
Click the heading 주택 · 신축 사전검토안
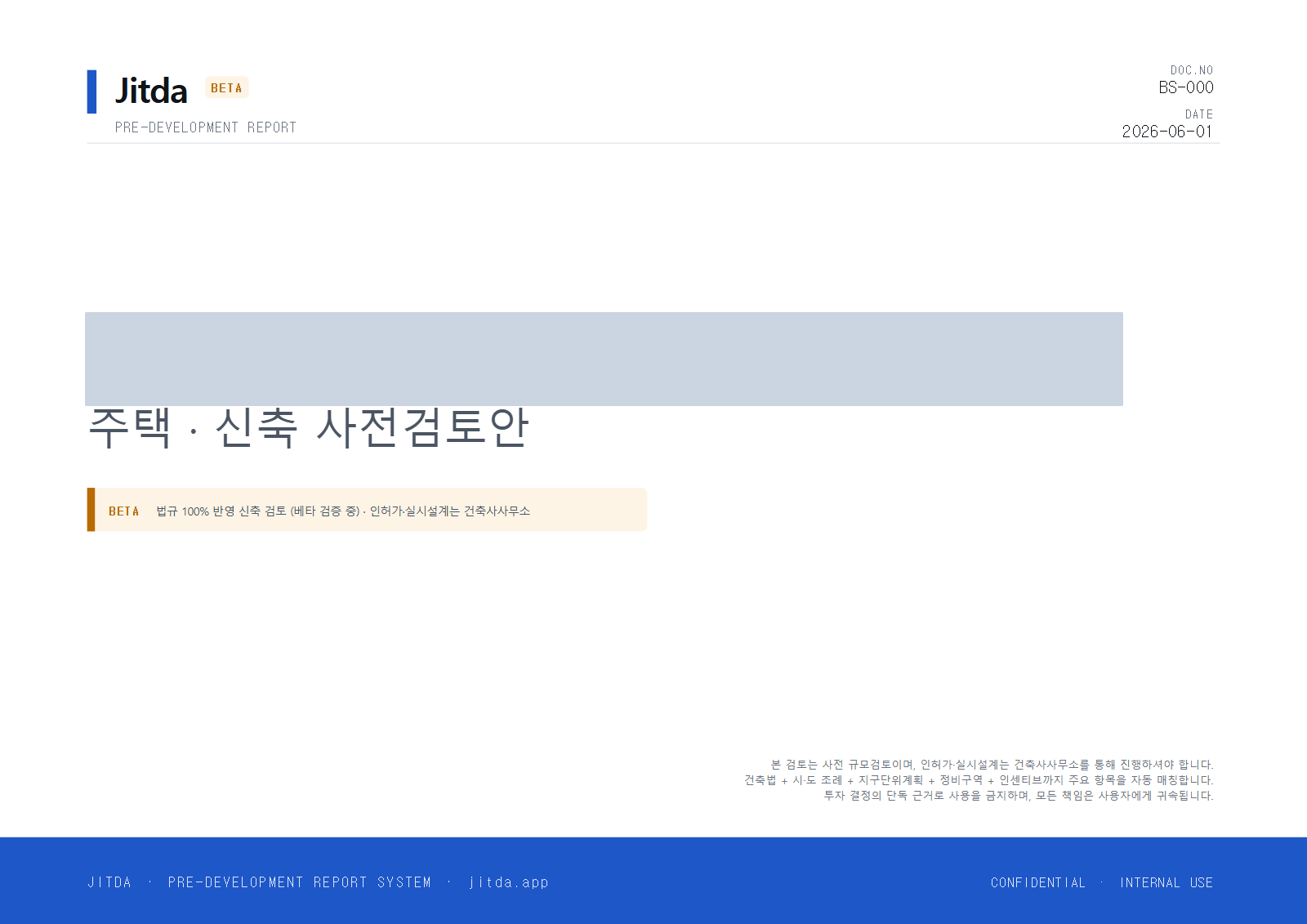point(309,427)
